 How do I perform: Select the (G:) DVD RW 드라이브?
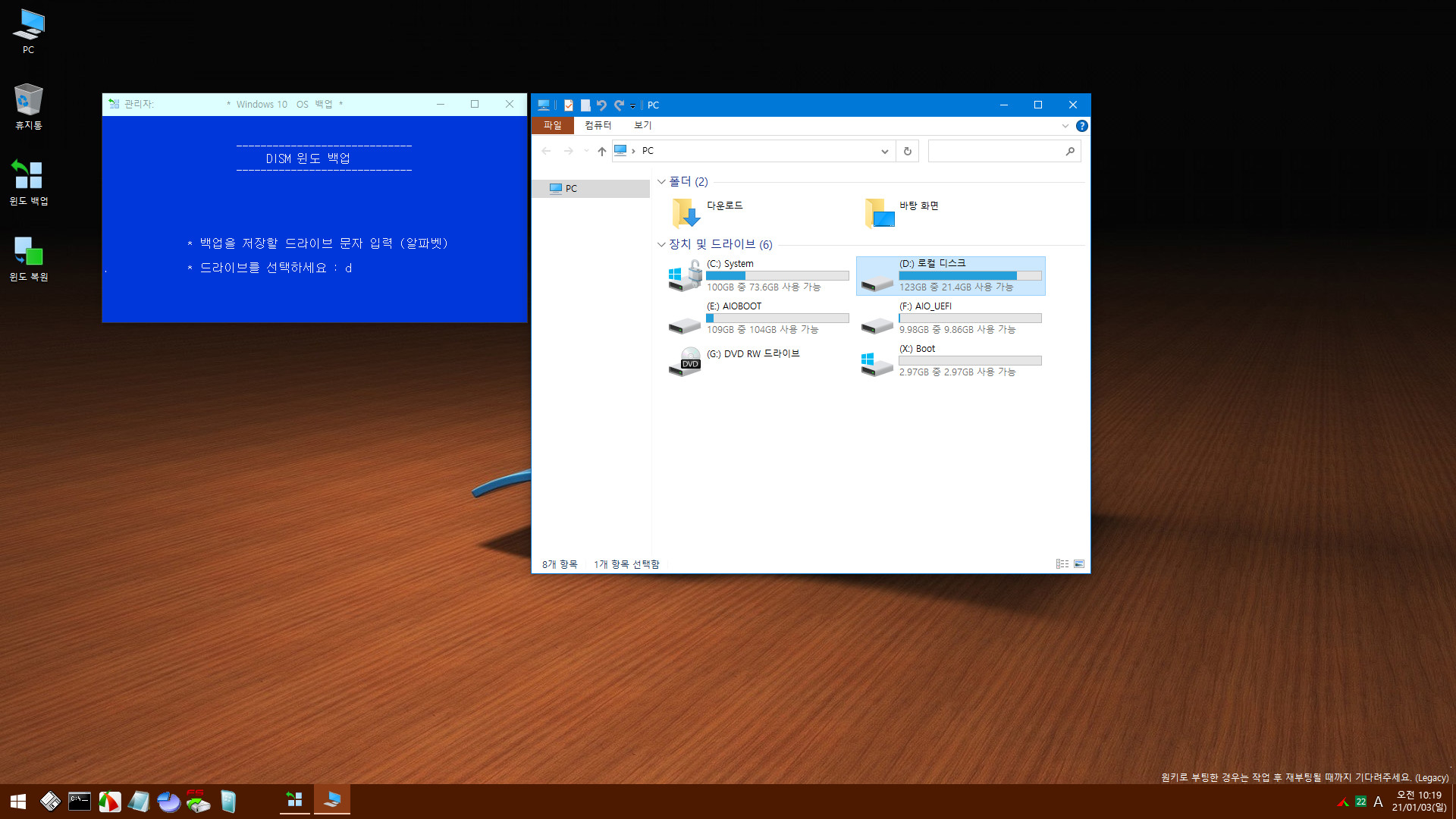758,361
